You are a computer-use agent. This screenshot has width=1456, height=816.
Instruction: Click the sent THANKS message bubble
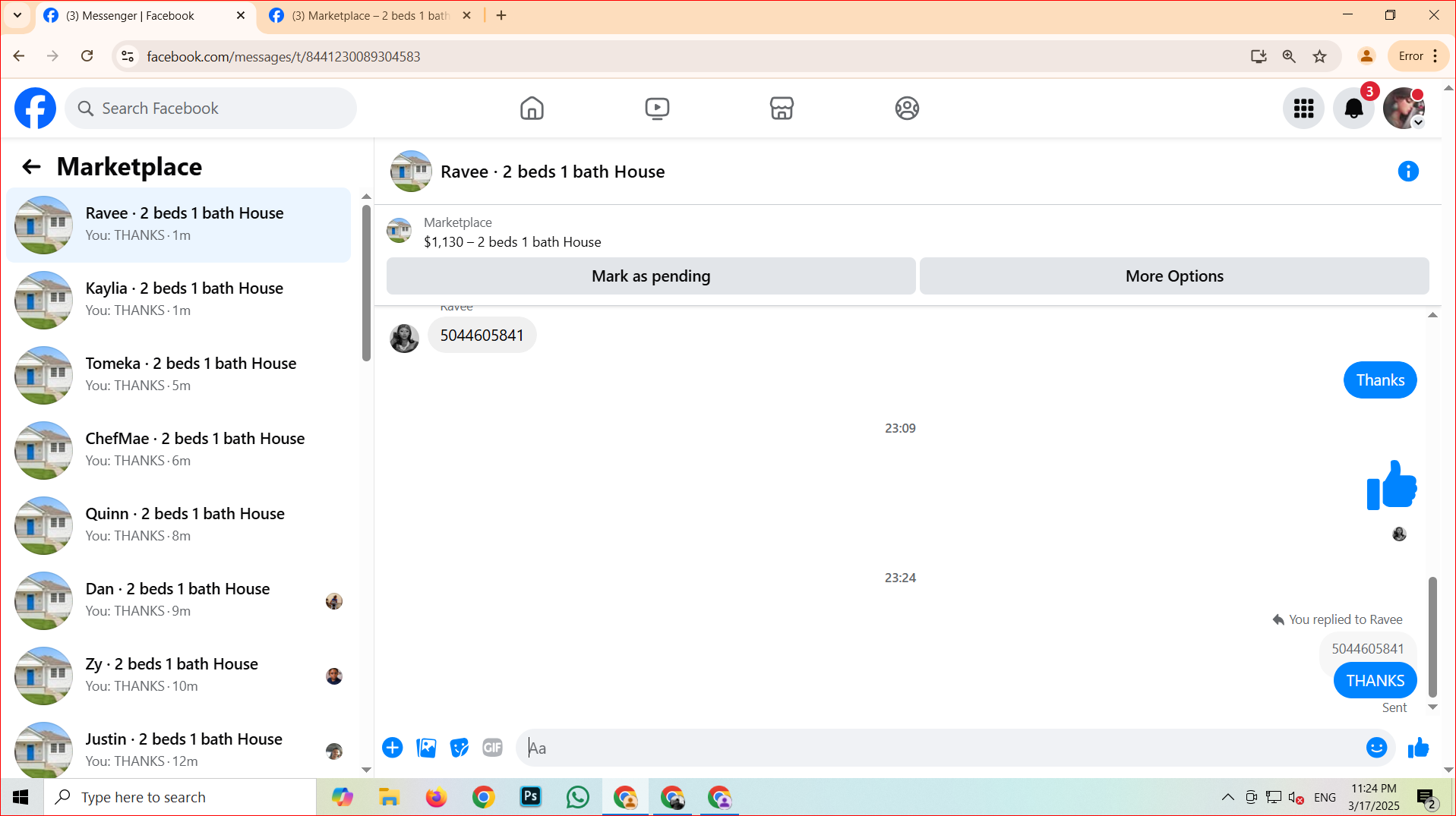click(x=1375, y=681)
